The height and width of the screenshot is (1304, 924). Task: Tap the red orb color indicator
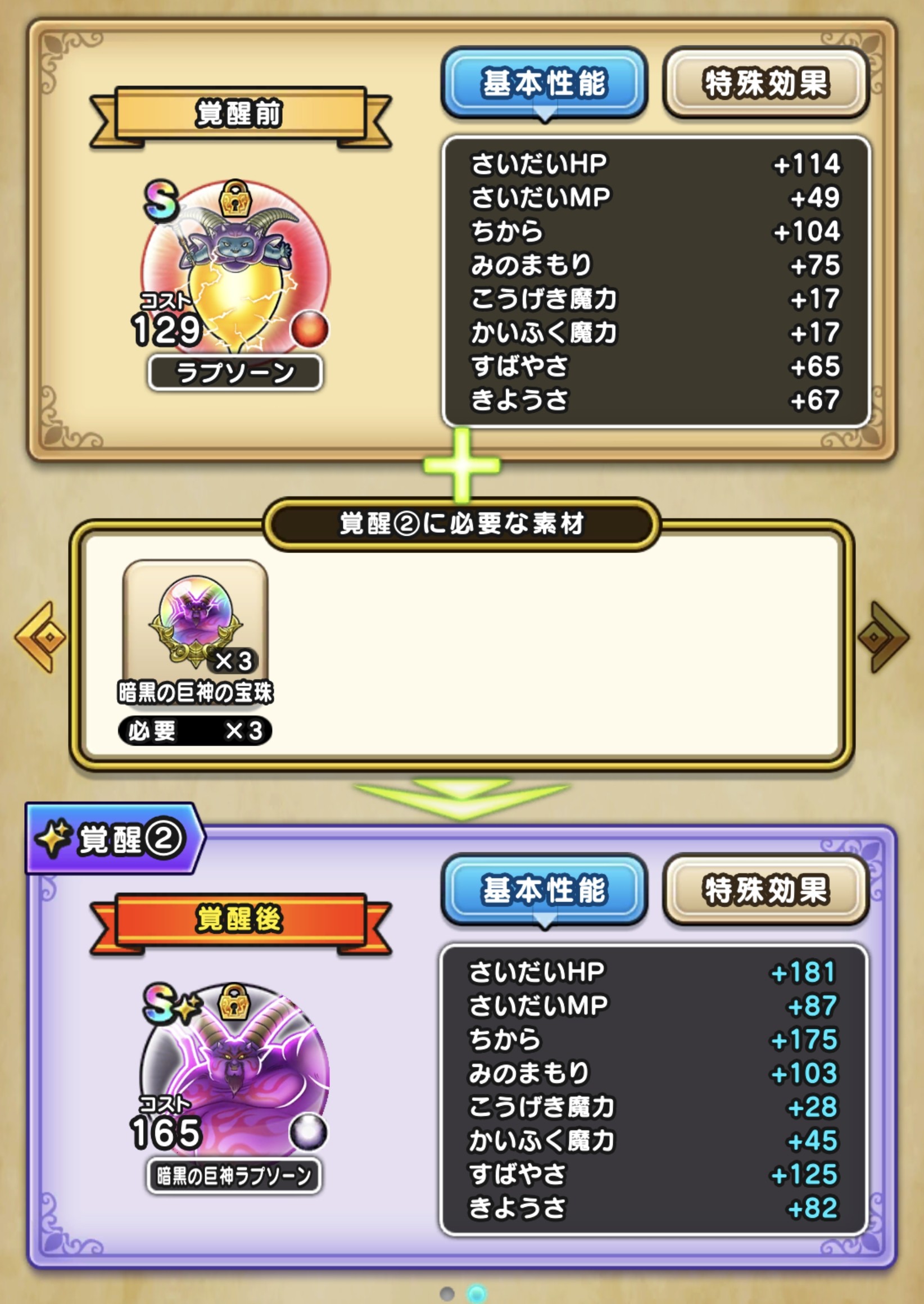(310, 328)
